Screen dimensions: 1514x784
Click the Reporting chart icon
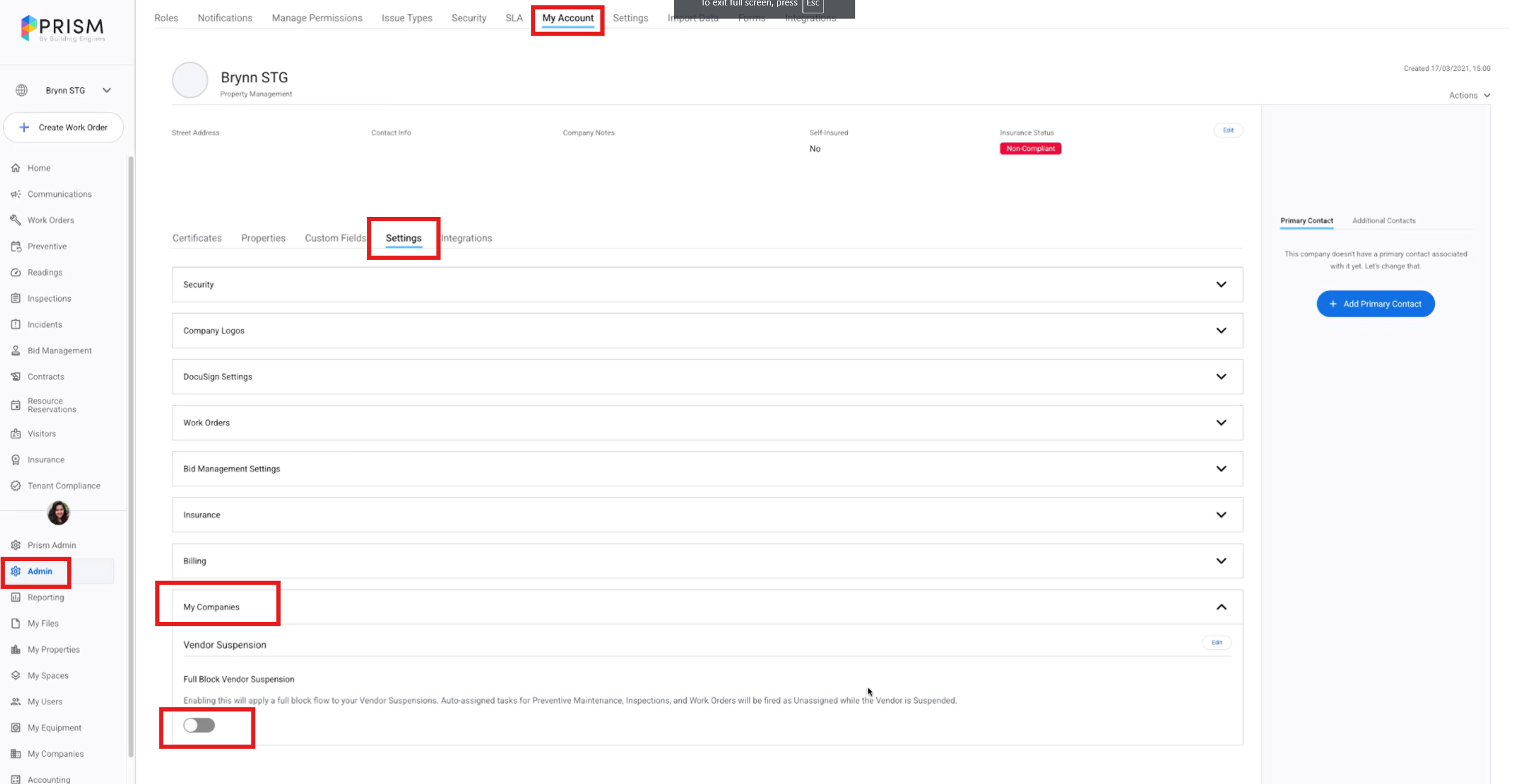(16, 597)
